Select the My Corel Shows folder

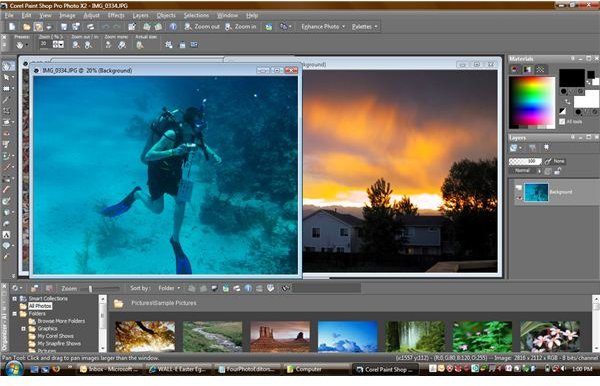[55, 336]
